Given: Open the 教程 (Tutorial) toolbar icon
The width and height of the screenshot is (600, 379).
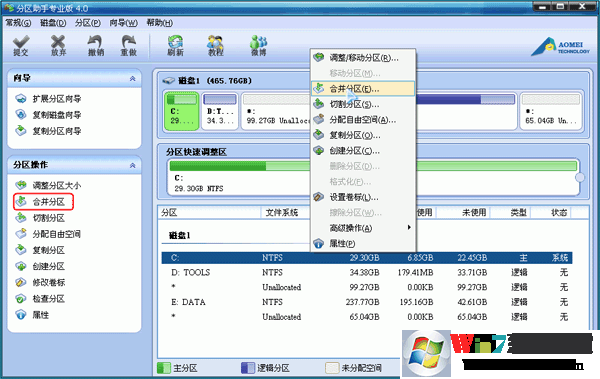Looking at the screenshot, I should [x=215, y=46].
